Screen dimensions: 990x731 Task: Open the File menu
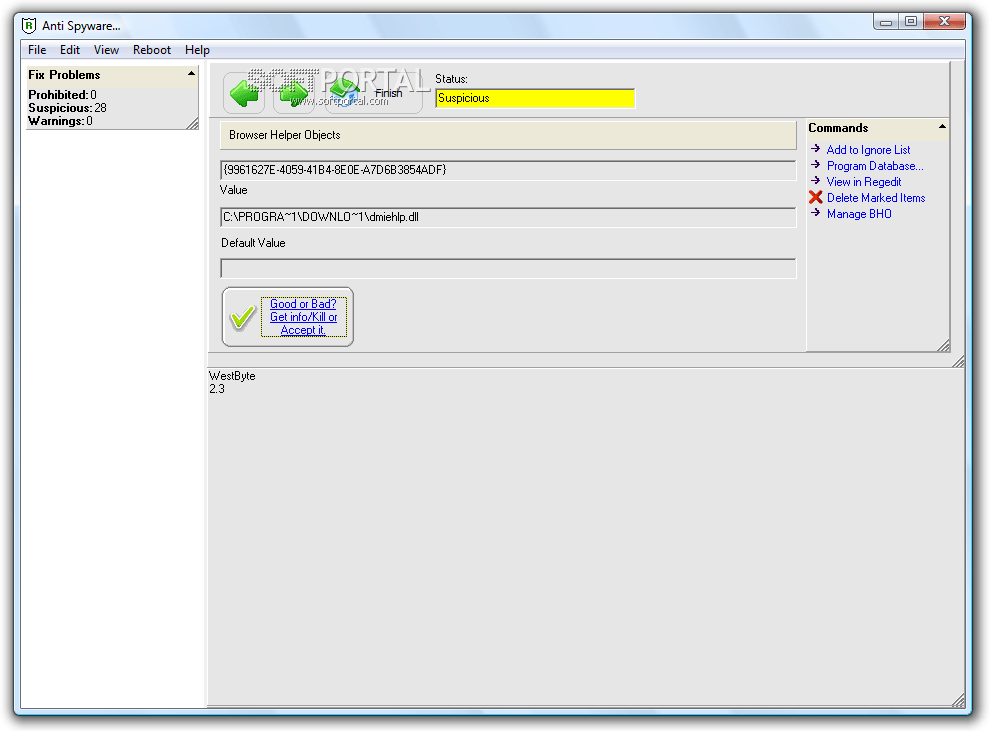(x=37, y=50)
